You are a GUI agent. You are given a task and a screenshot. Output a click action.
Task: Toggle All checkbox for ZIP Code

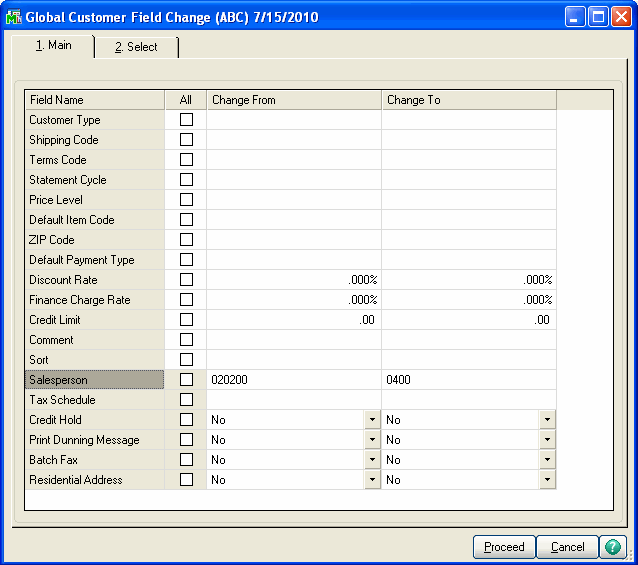186,240
